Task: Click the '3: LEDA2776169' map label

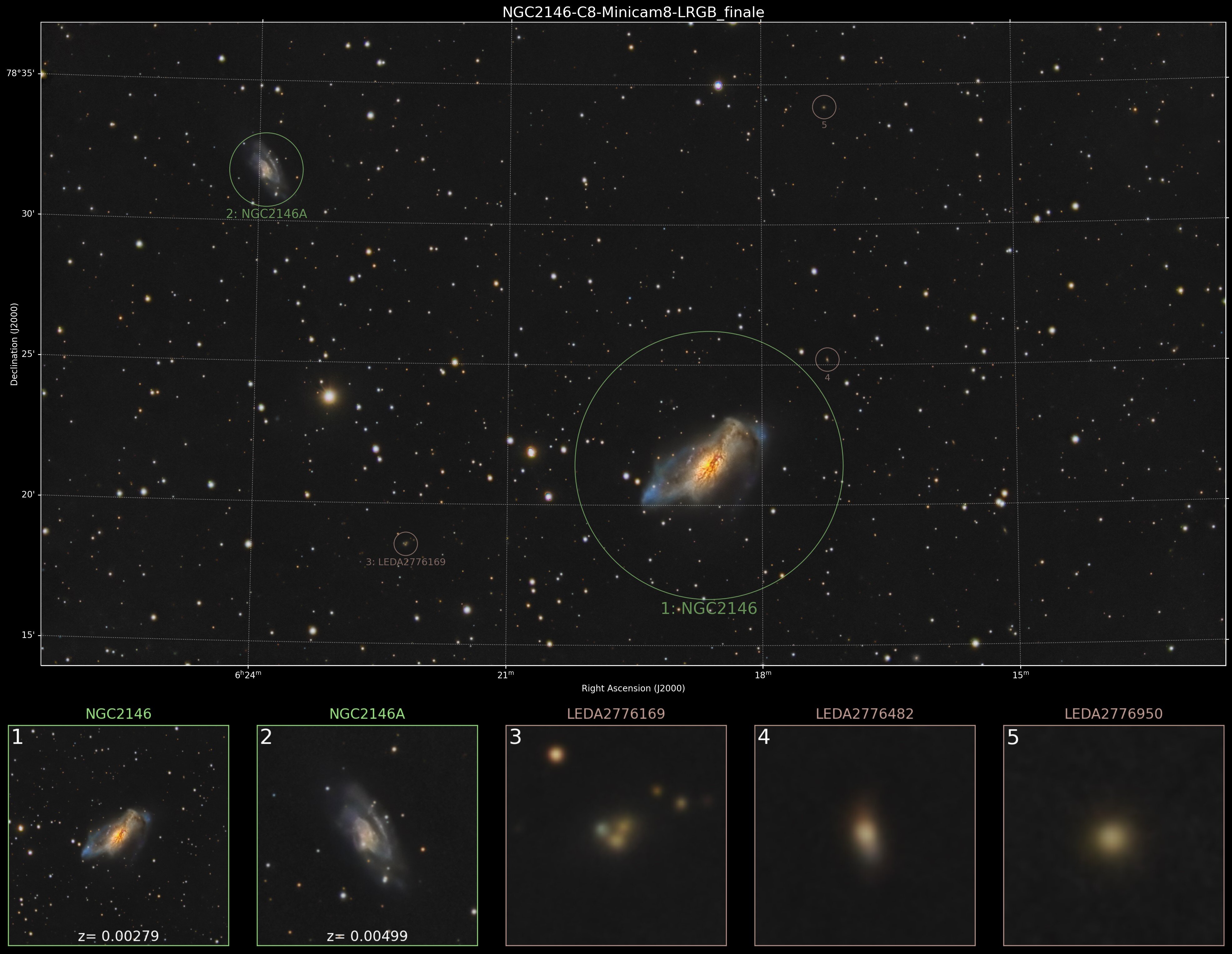Action: pyautogui.click(x=405, y=562)
